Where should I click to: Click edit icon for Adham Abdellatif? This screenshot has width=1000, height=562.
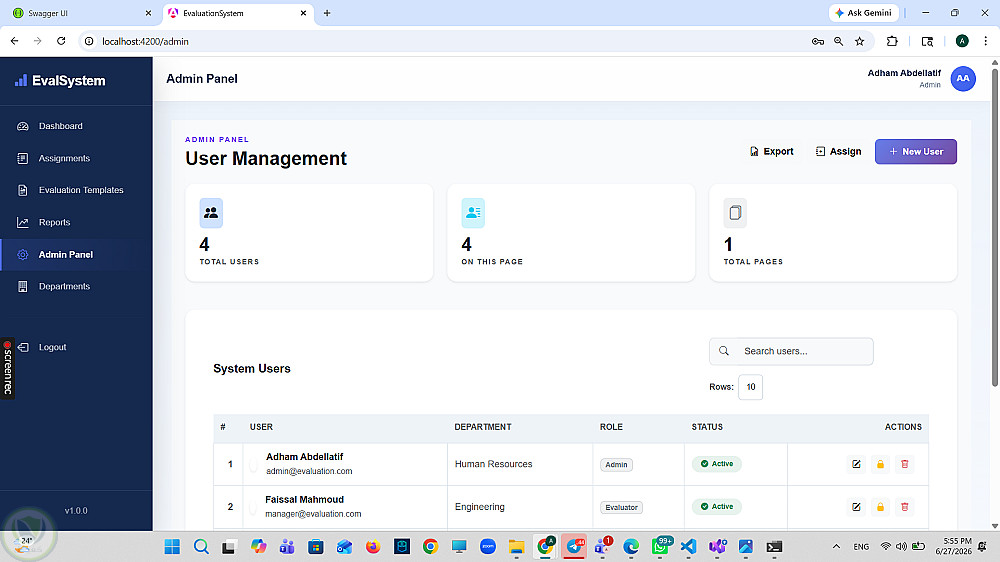[x=856, y=464]
